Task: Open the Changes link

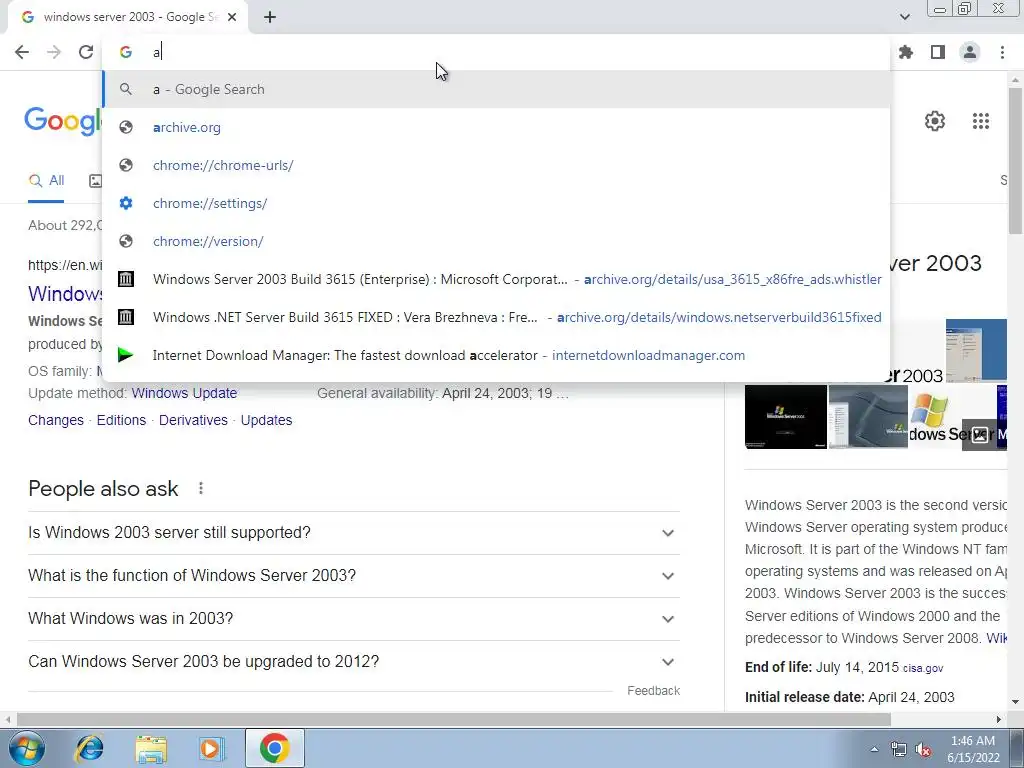Action: [x=56, y=420]
